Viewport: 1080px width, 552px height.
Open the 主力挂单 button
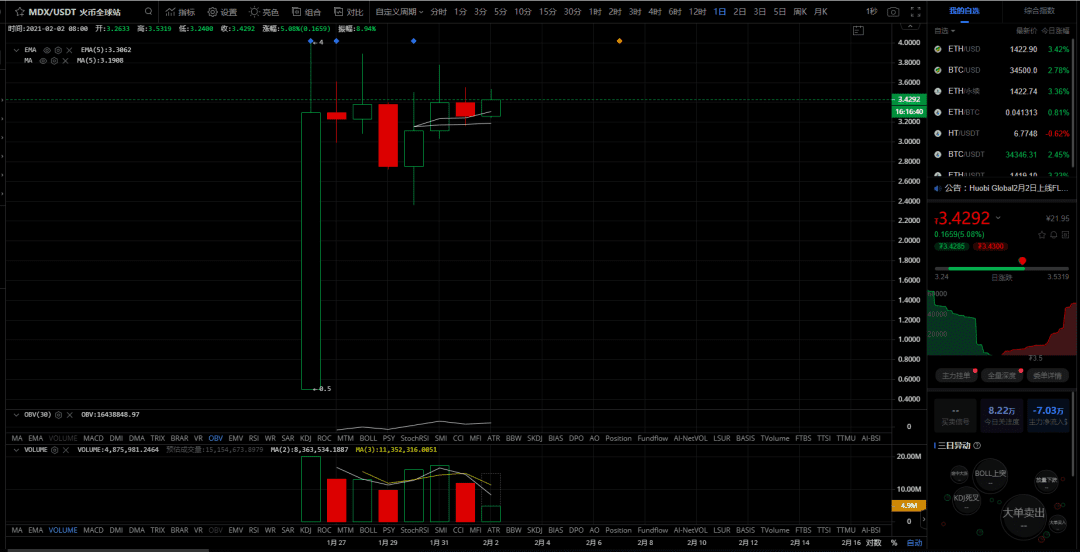[x=956, y=376]
